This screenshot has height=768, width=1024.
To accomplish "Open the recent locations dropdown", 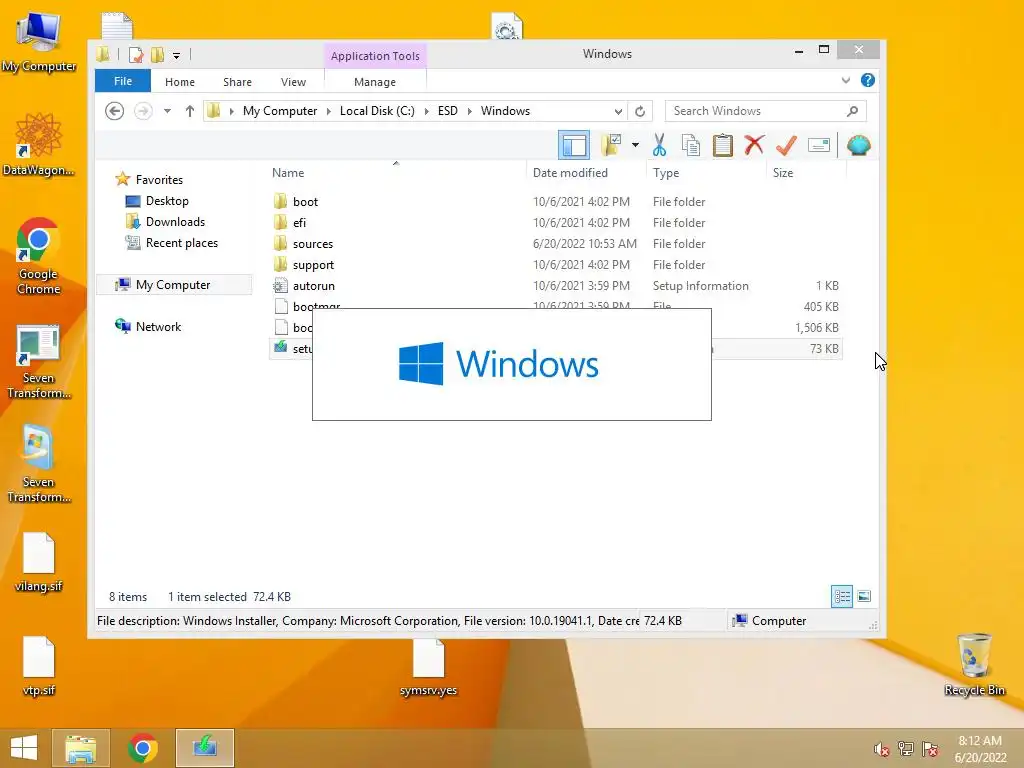I will click(167, 111).
